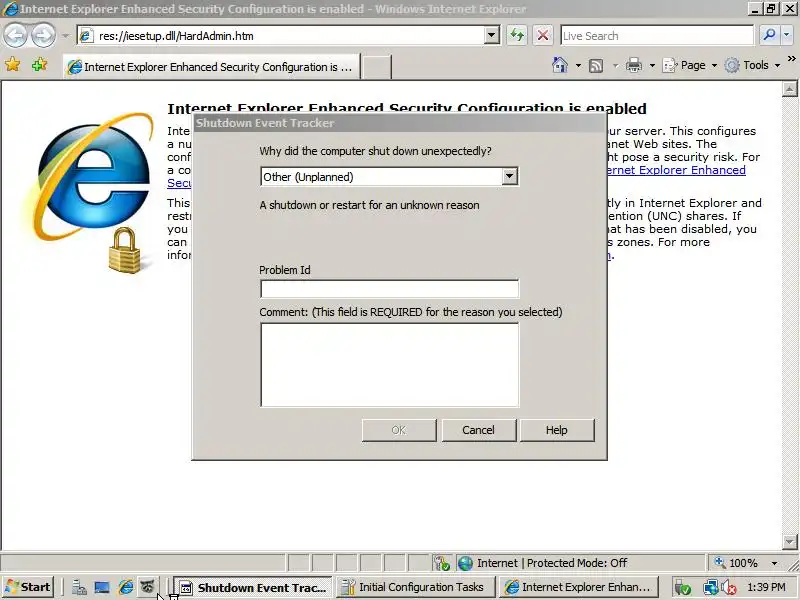
Task: Click the Back navigation arrow
Action: [x=16, y=36]
